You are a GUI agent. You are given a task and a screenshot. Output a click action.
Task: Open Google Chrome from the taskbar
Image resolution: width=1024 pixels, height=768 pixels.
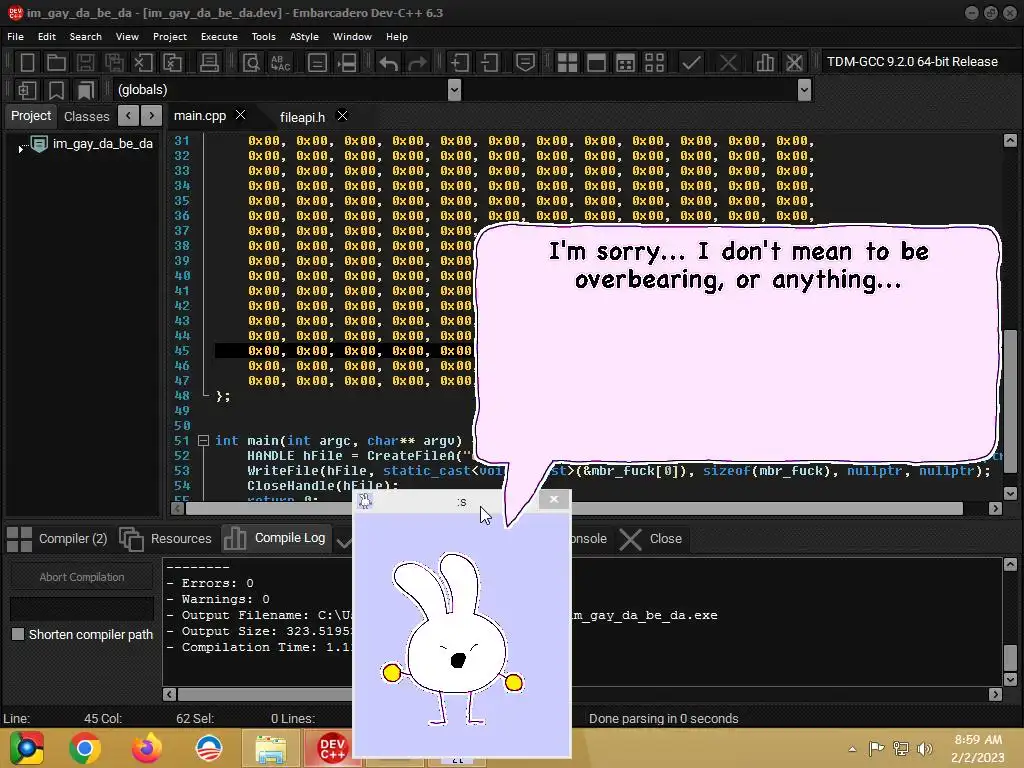(85, 748)
